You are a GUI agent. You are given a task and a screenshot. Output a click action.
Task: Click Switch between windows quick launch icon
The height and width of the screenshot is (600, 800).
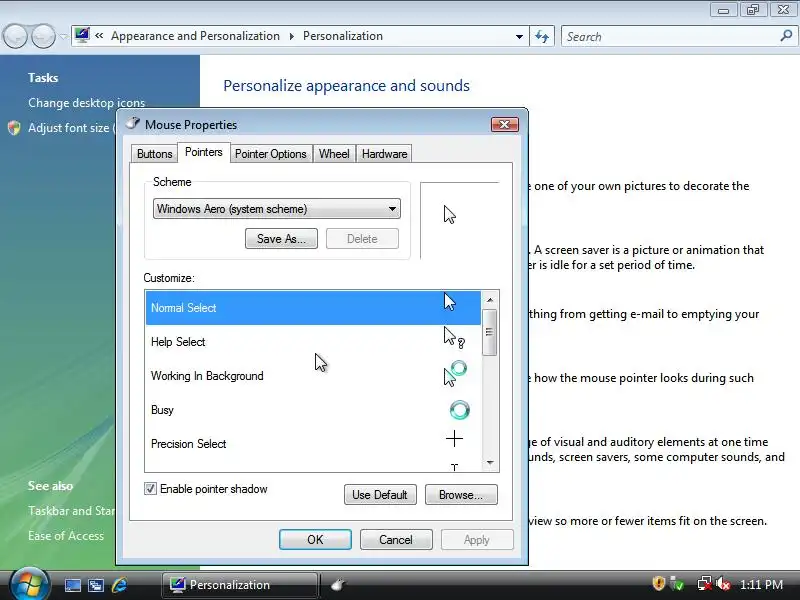pos(96,585)
